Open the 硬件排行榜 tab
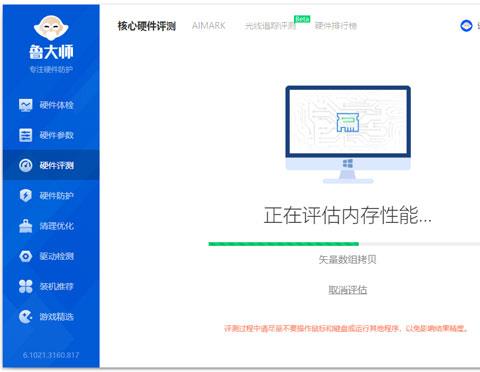This screenshot has width=480, height=372. coord(336,26)
